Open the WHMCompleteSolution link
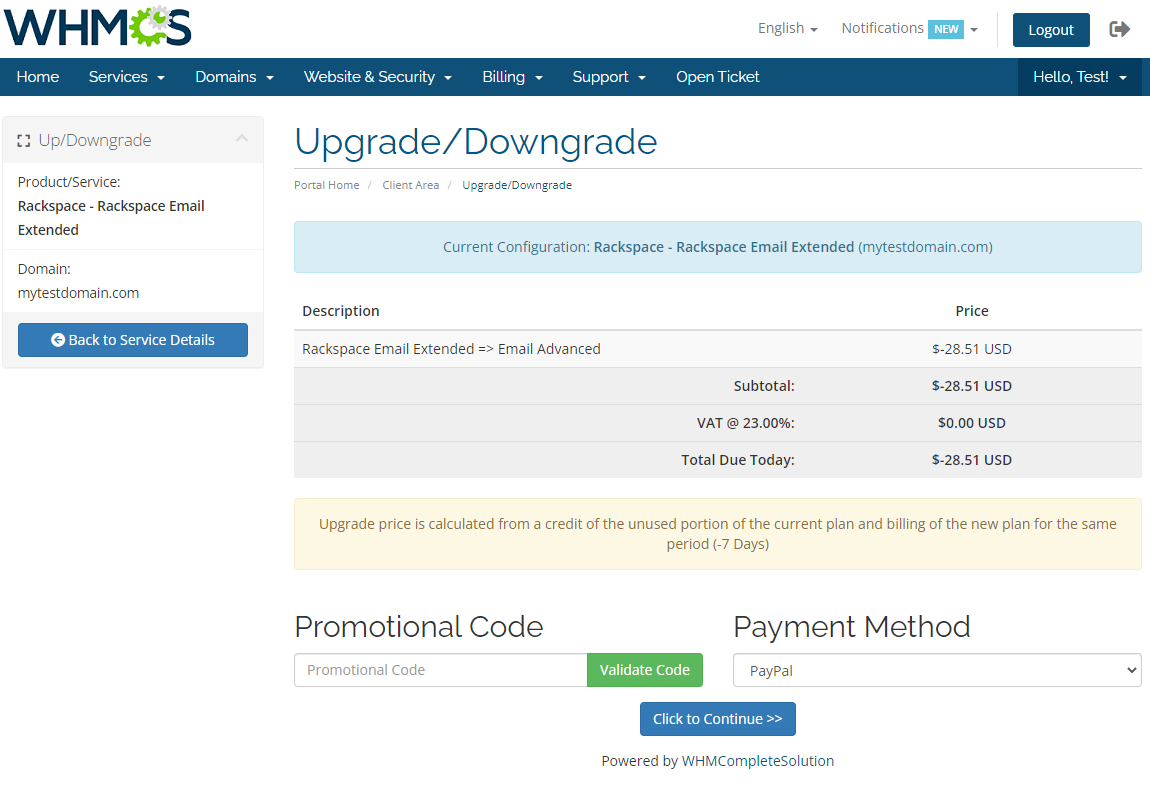Image resolution: width=1150 pixels, height=796 pixels. pos(758,761)
